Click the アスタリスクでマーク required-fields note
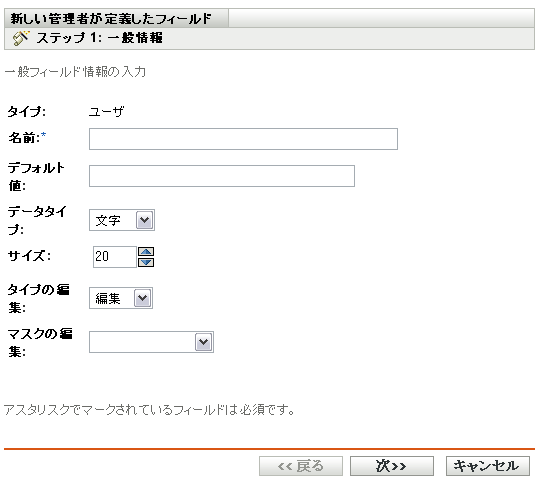Screen dimensions: 553x487 [x=149, y=410]
